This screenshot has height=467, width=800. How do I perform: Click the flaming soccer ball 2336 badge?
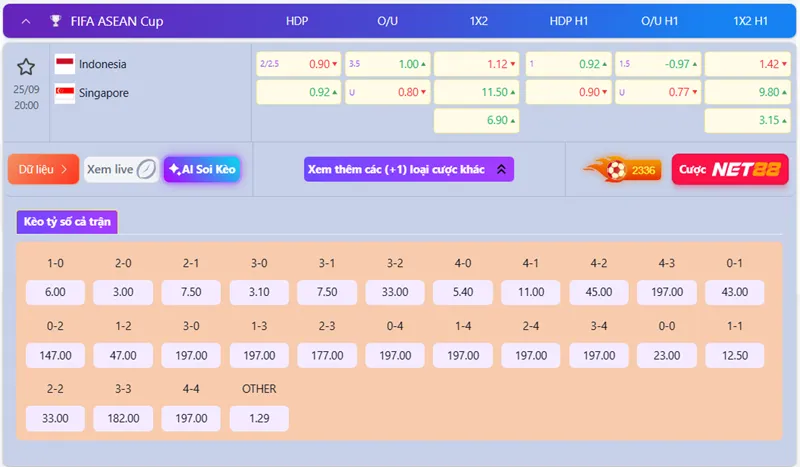pos(622,169)
